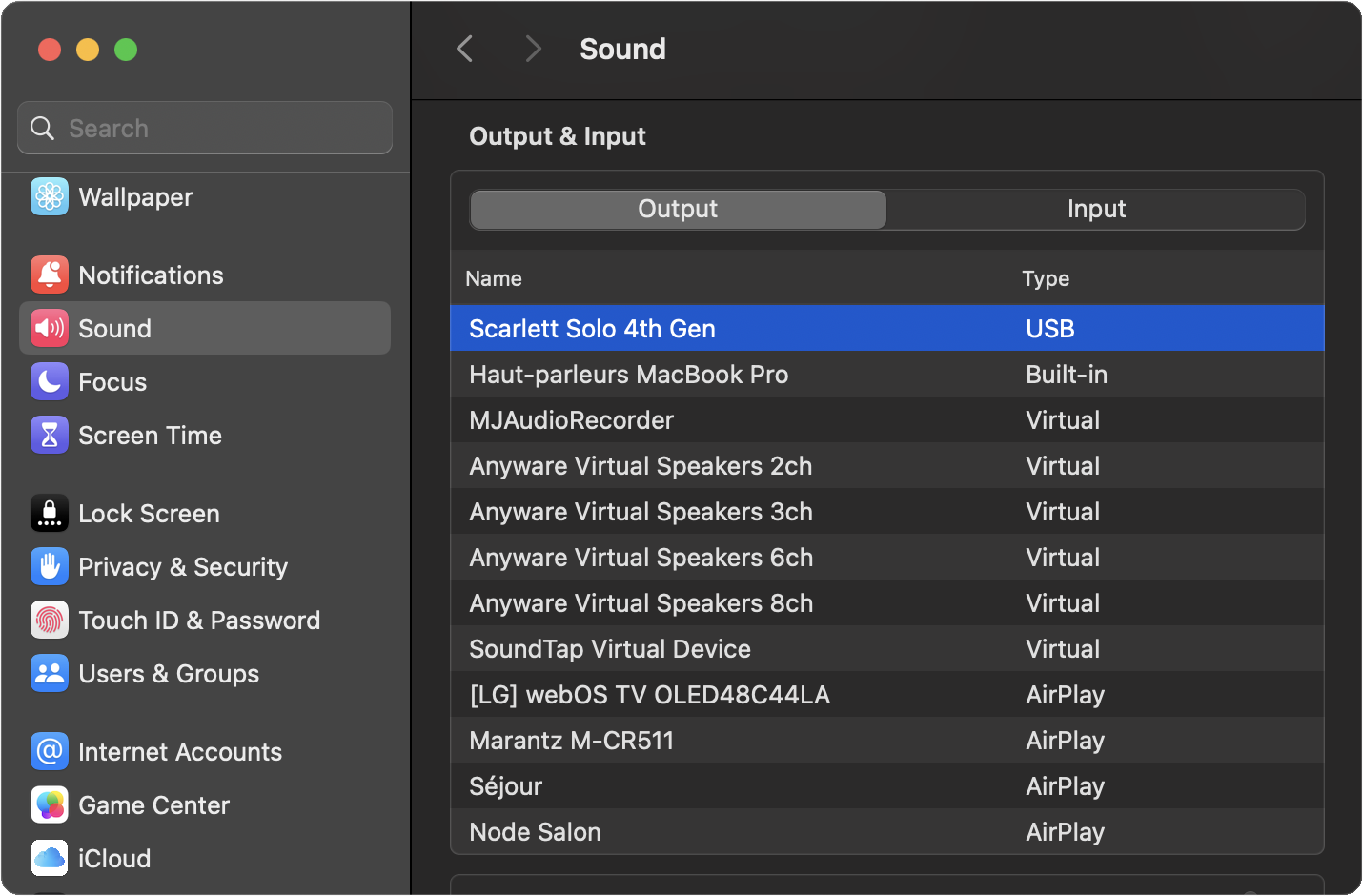Open Lock Screen settings label
This screenshot has height=896, width=1363.
pyautogui.click(x=149, y=514)
